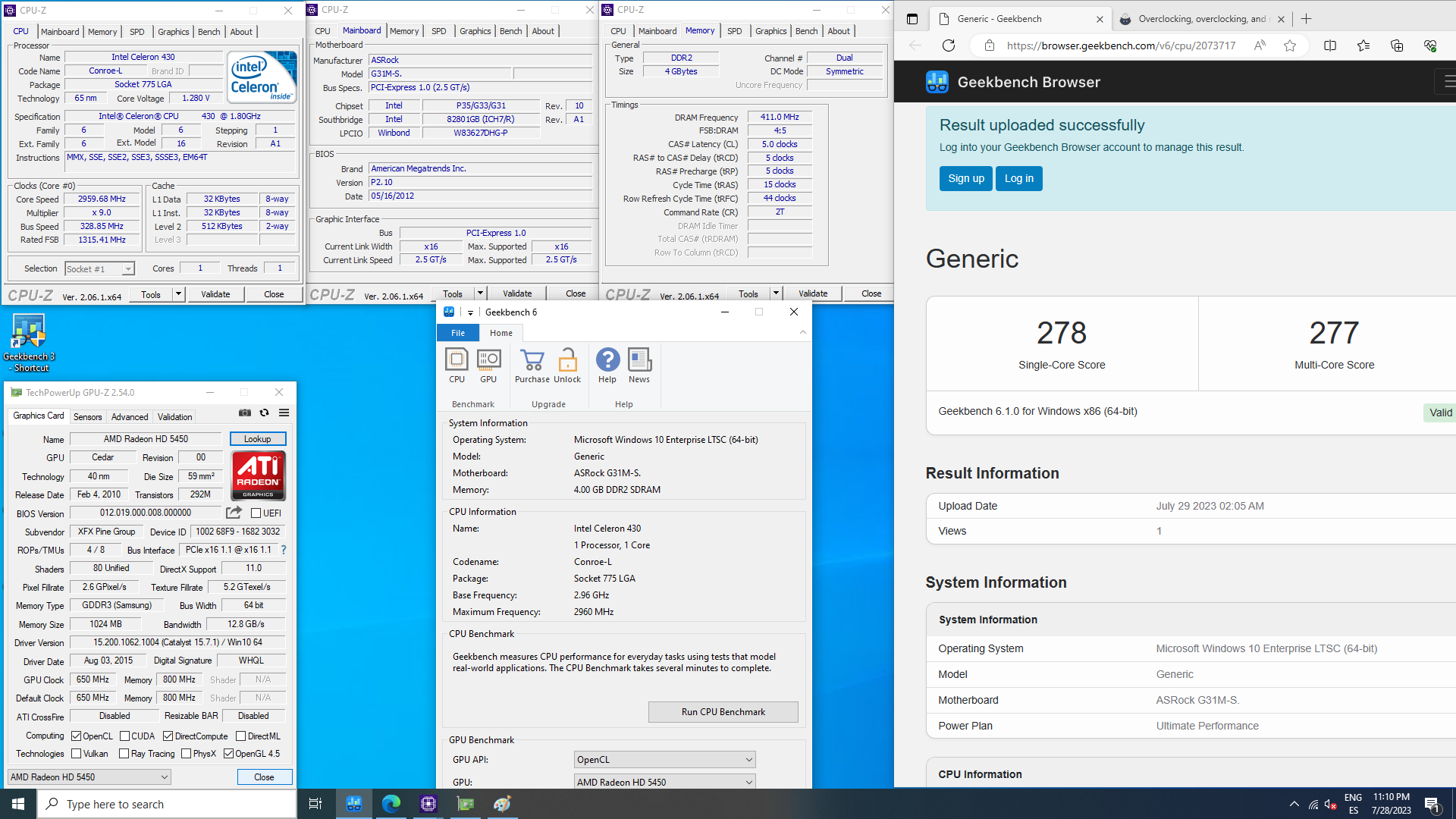Viewport: 1456px width, 819px height.
Task: Switch to SPD tab in first CPU-Z window
Action: (136, 32)
